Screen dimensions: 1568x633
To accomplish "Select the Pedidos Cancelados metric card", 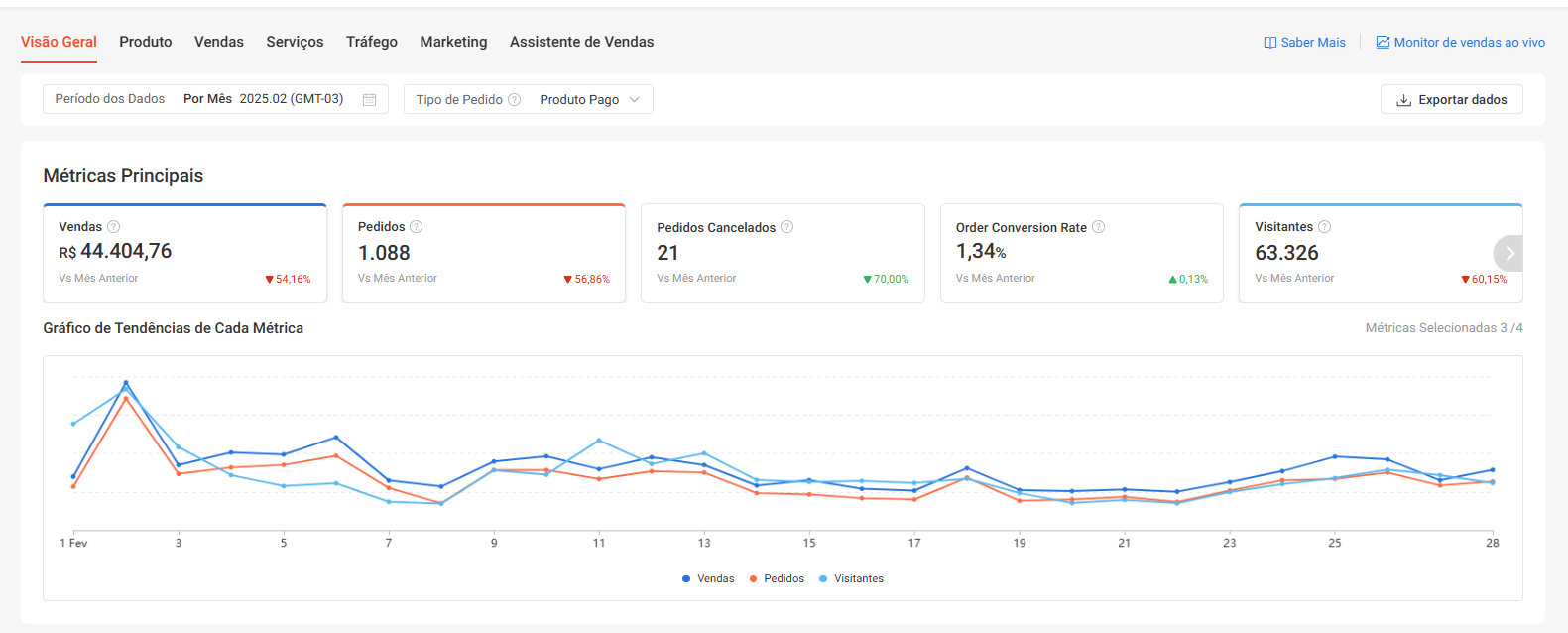I will (783, 253).
